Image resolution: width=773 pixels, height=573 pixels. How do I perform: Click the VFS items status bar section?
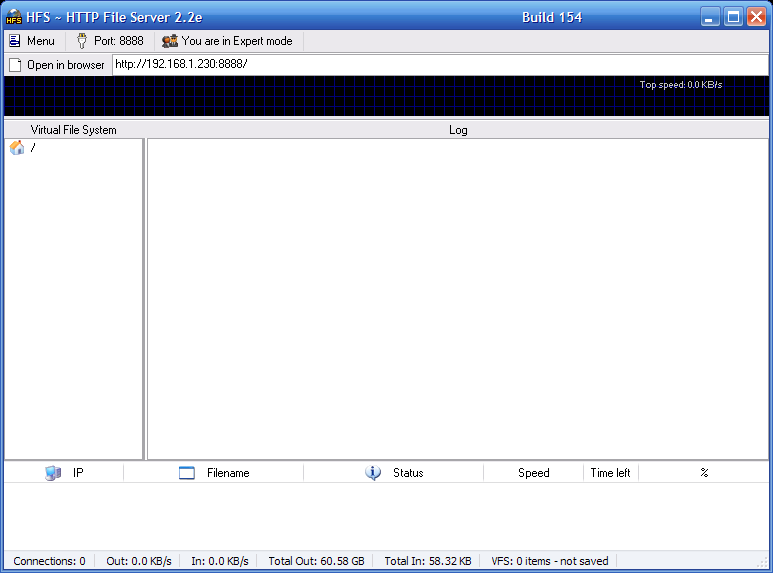pyautogui.click(x=550, y=561)
